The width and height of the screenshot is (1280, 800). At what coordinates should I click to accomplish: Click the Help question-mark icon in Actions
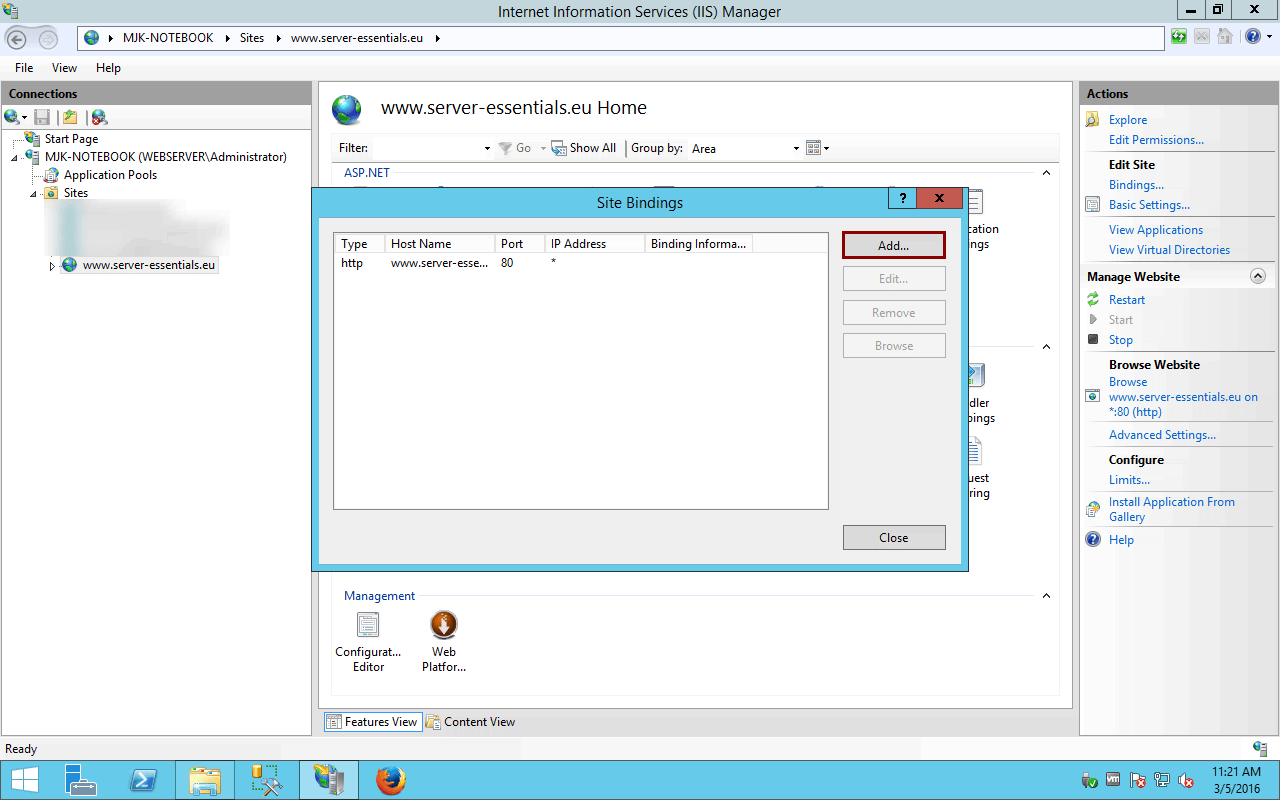(x=1093, y=540)
